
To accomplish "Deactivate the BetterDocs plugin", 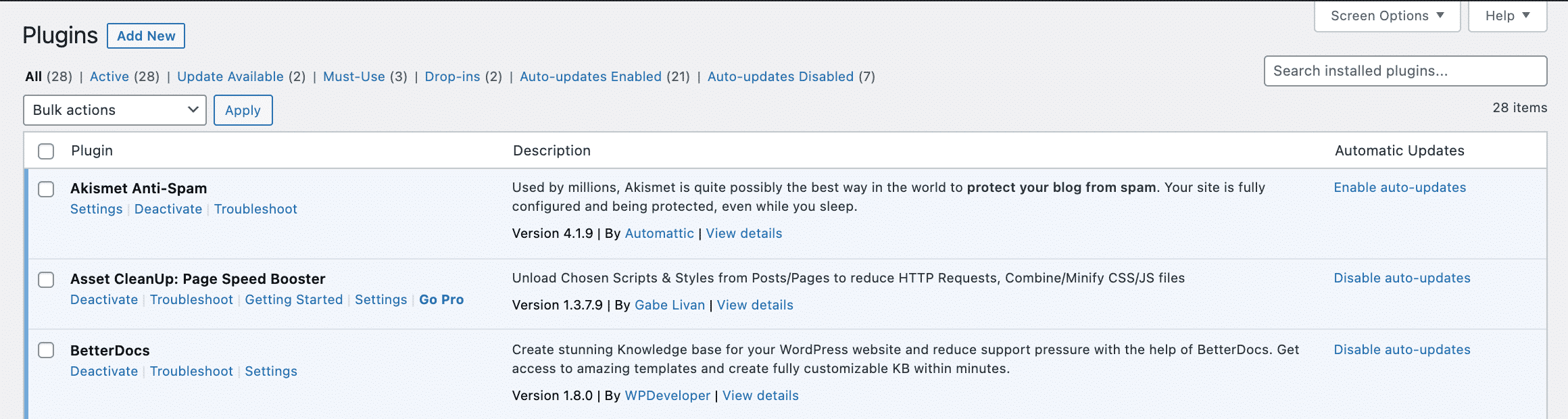I will [x=104, y=371].
